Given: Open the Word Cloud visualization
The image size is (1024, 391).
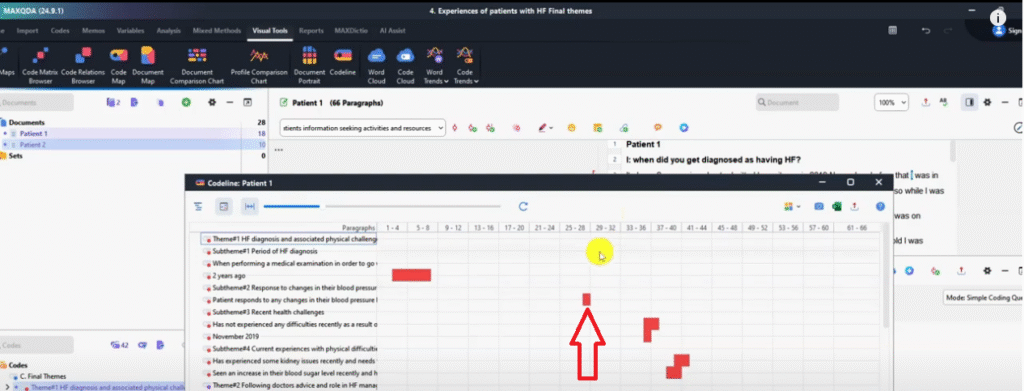Looking at the screenshot, I should (x=376, y=65).
